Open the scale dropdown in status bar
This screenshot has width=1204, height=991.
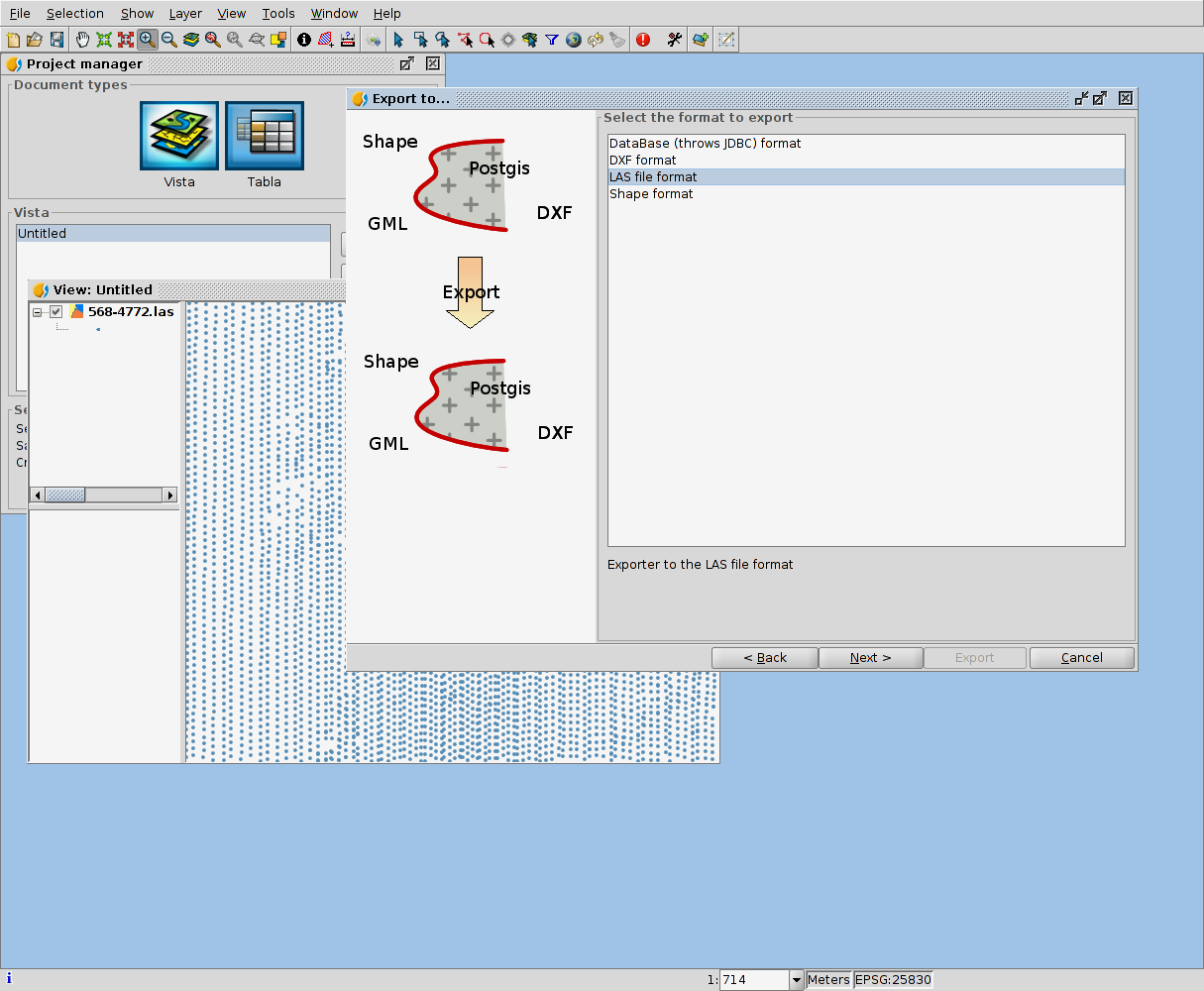797,980
